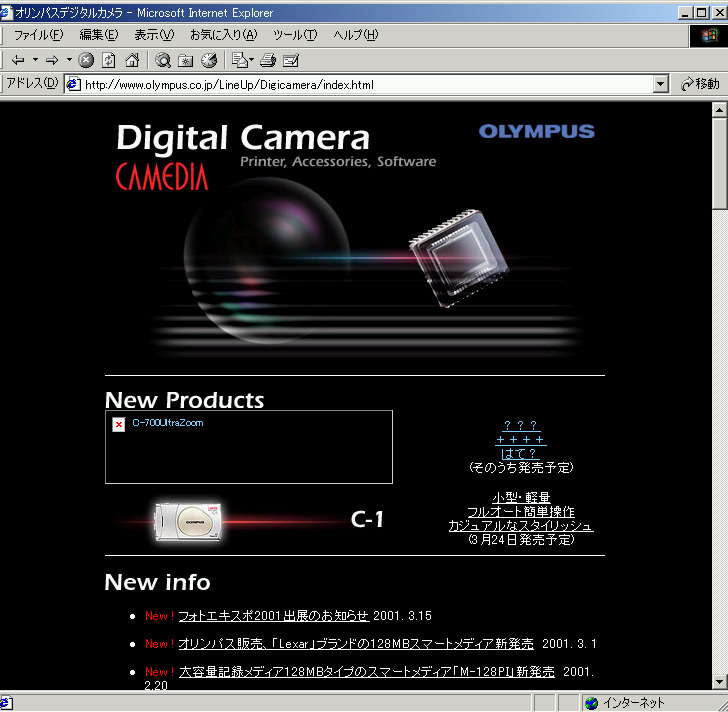The height and width of the screenshot is (712, 728).
Task: Click the Stop loading toolbar icon
Action: point(86,60)
